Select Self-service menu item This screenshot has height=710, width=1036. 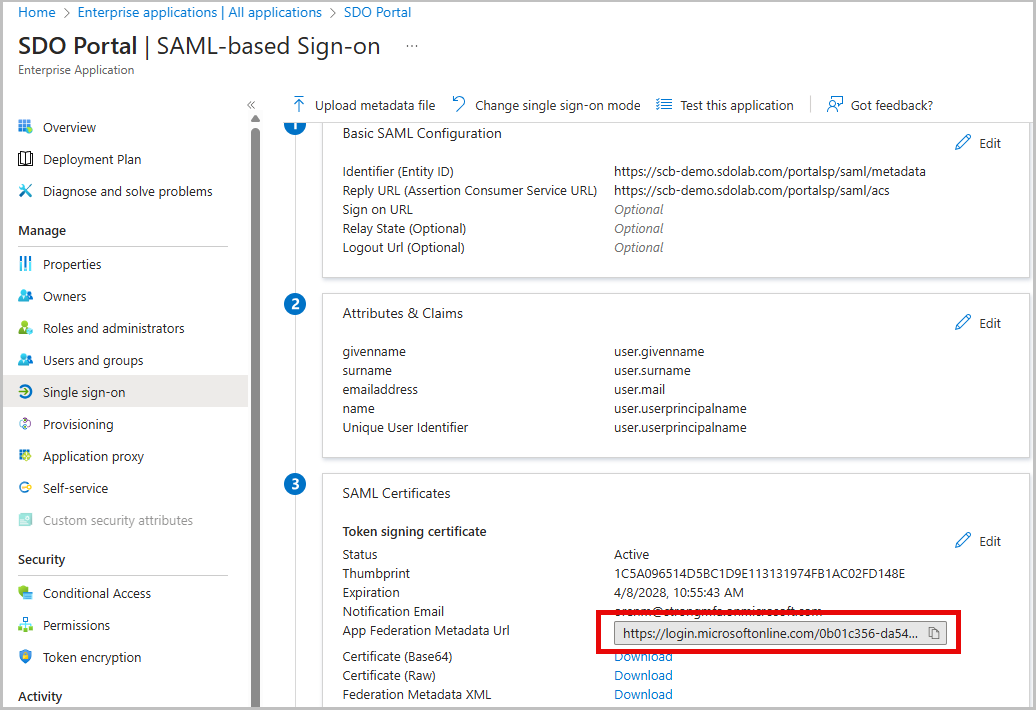click(75, 488)
